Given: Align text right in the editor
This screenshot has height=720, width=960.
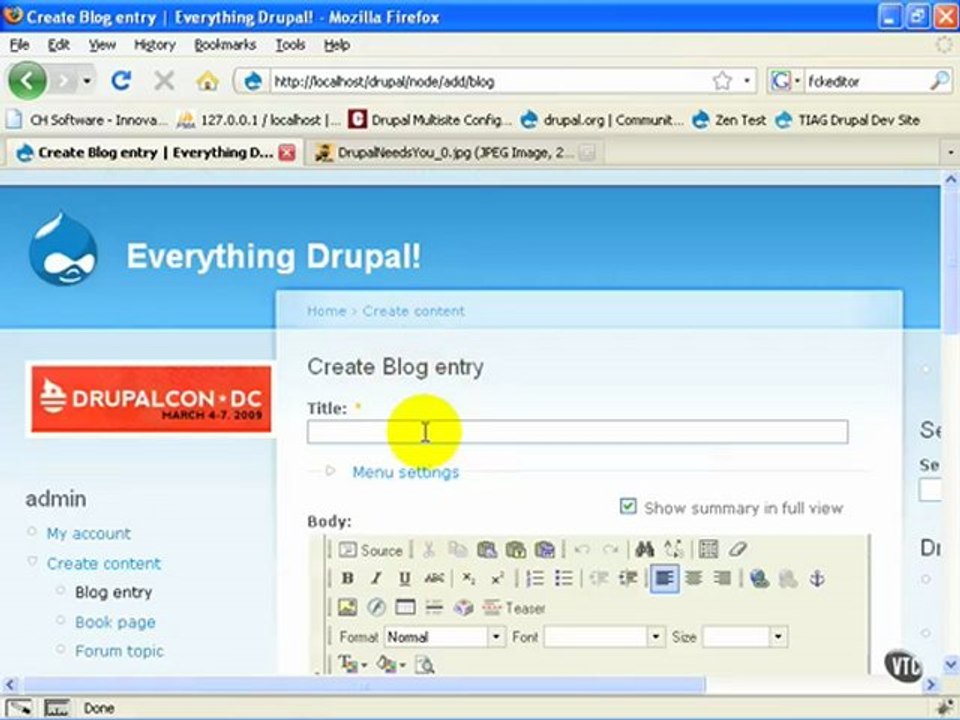Looking at the screenshot, I should (x=722, y=579).
